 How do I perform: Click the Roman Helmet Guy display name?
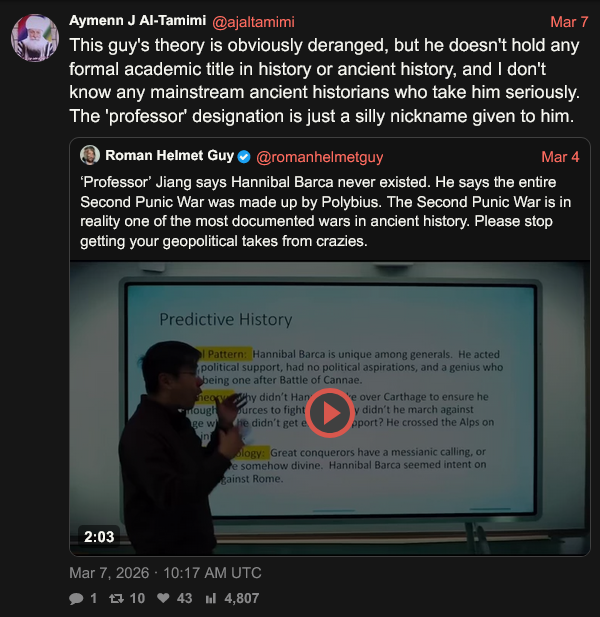click(170, 155)
